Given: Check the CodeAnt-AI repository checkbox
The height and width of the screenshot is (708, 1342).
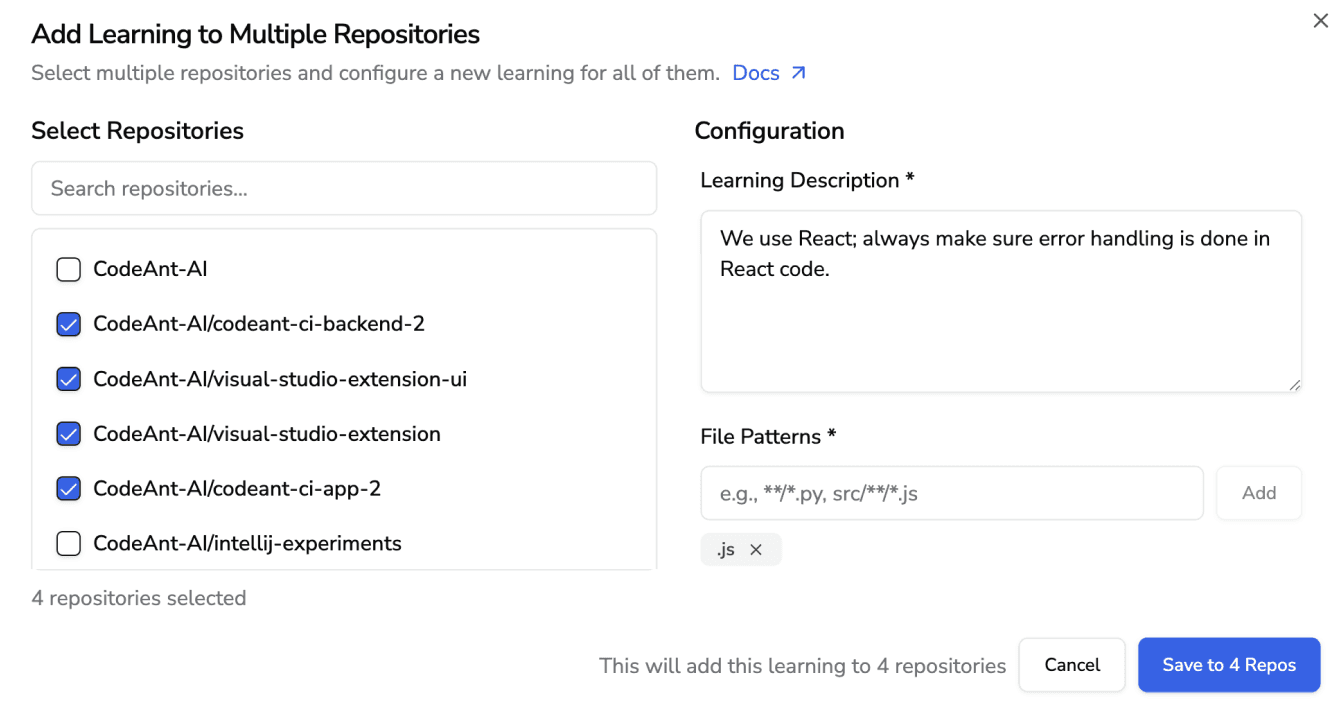Looking at the screenshot, I should 68,269.
